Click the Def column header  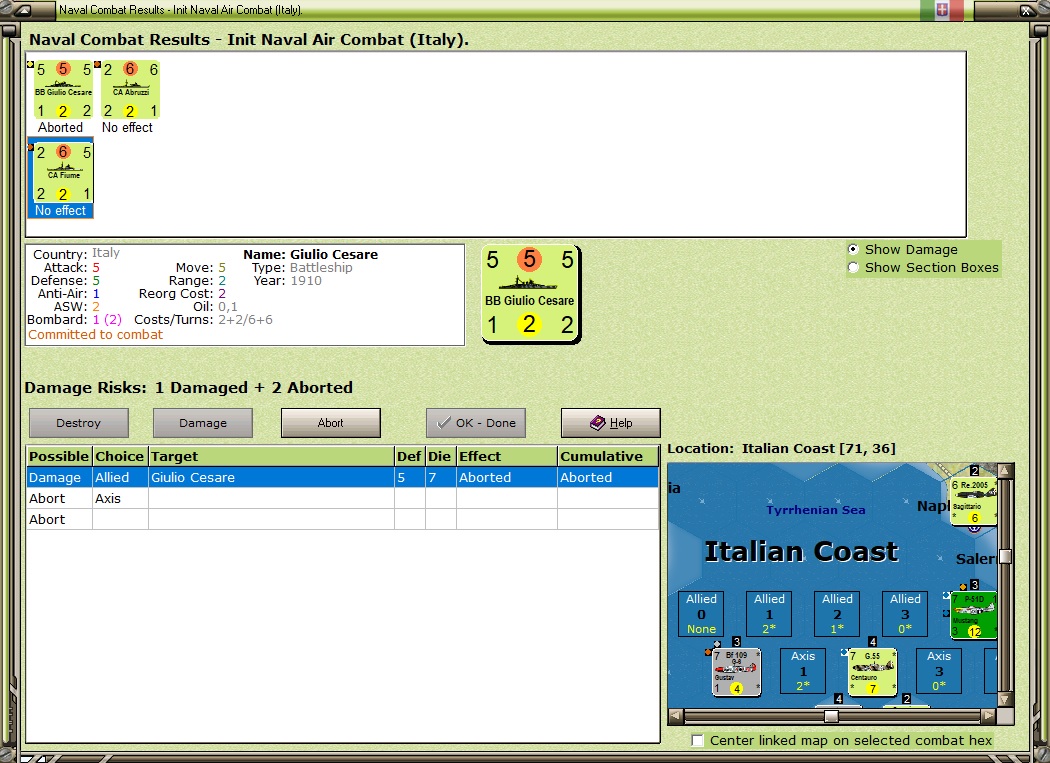click(x=409, y=456)
